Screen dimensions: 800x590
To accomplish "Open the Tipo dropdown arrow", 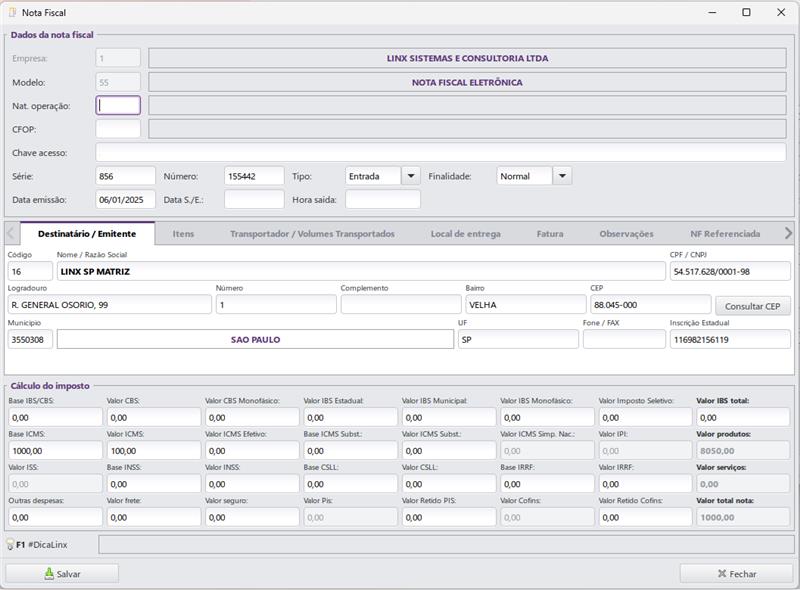I will tap(410, 176).
